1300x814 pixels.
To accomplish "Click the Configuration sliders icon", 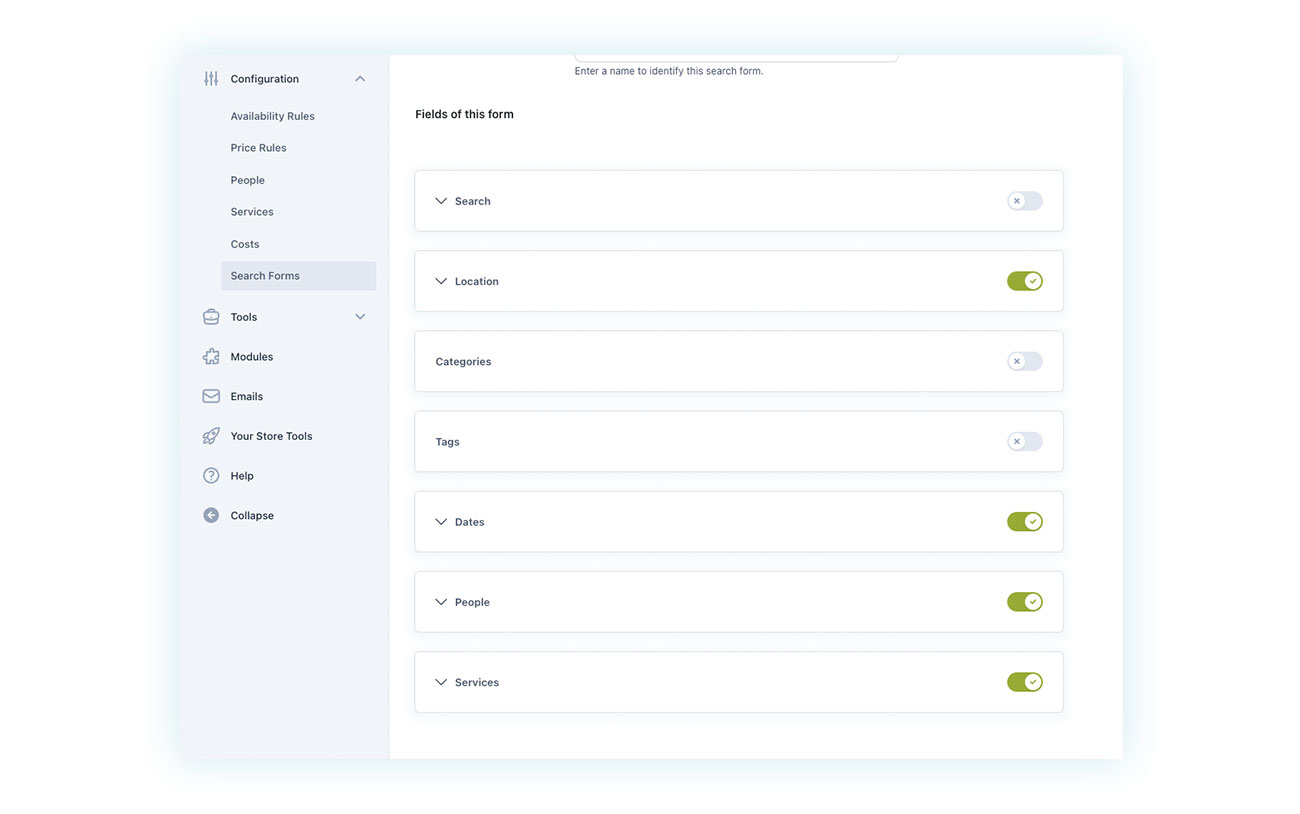I will 211,78.
